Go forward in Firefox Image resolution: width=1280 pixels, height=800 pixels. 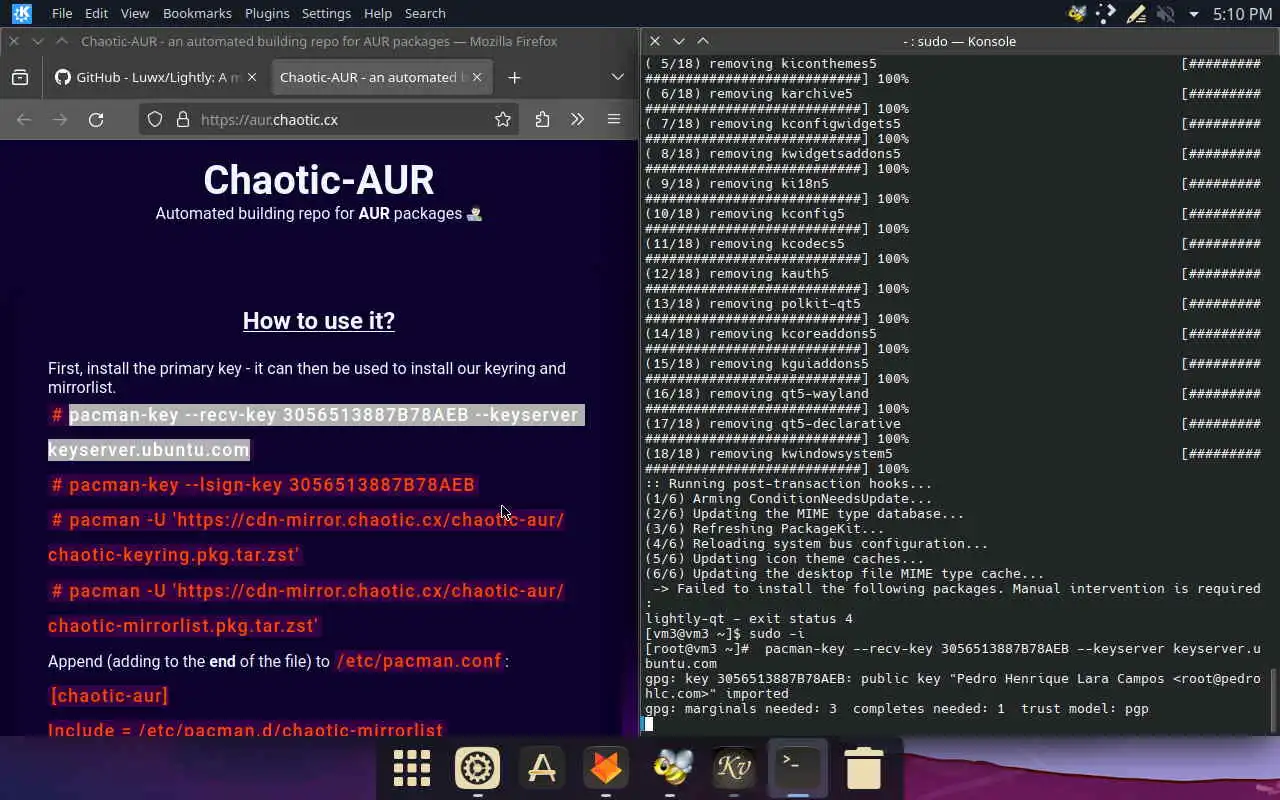tap(60, 119)
